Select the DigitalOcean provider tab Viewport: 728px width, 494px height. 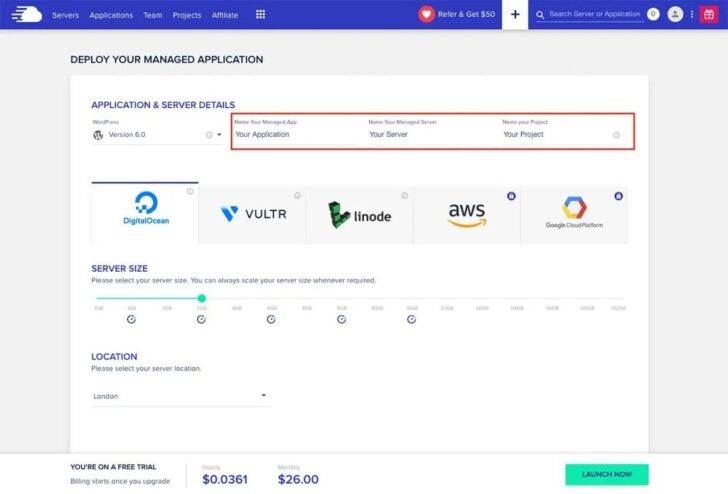tap(145, 213)
